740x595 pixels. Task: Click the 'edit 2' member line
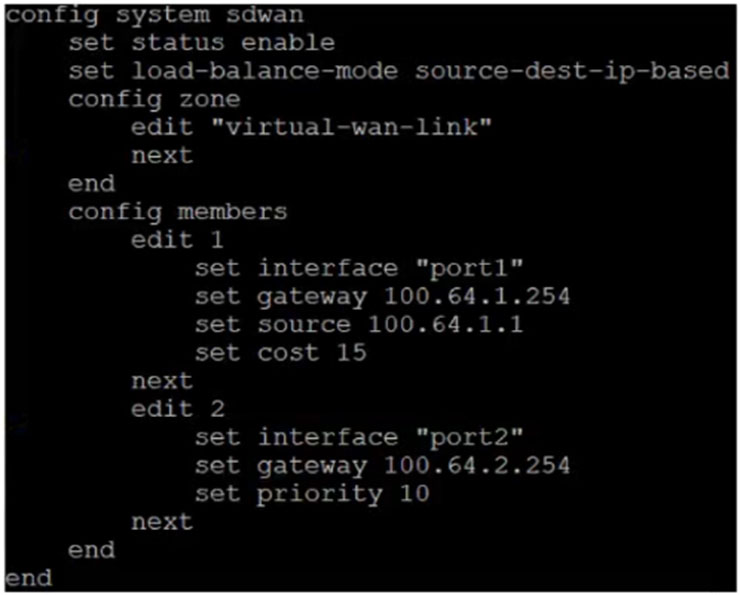[x=178, y=409]
